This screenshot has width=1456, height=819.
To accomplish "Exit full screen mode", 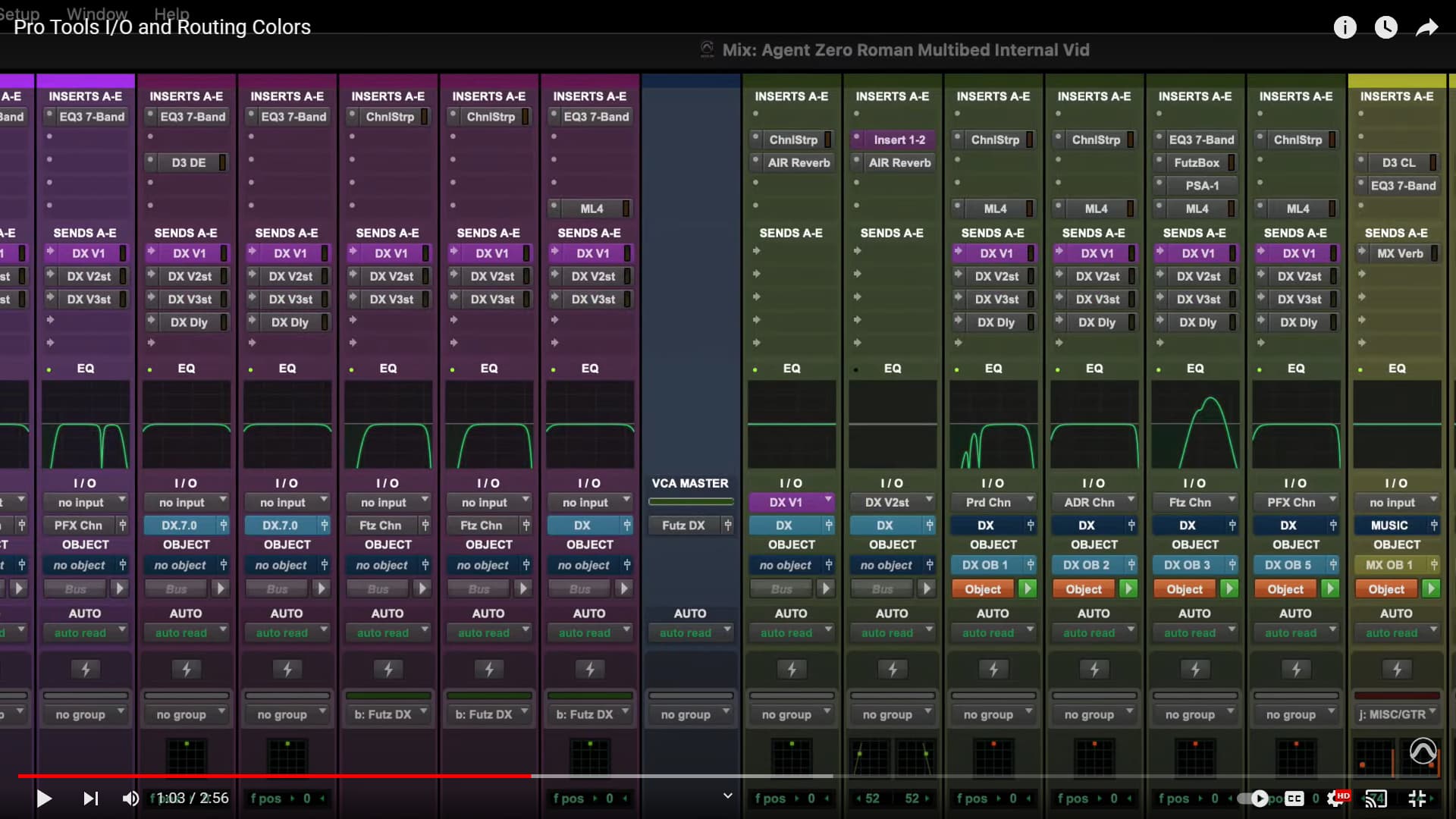I will click(x=1417, y=798).
